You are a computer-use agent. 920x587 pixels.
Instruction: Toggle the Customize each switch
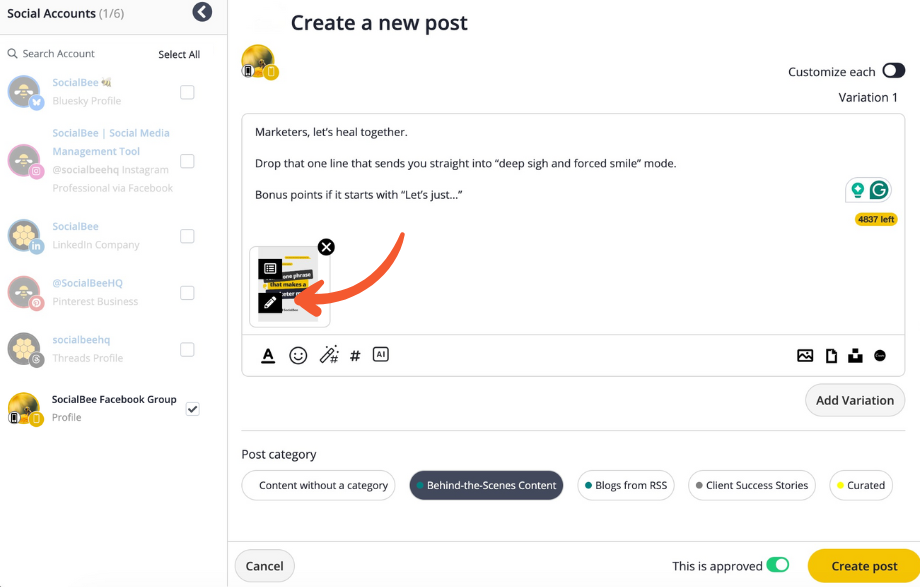893,71
